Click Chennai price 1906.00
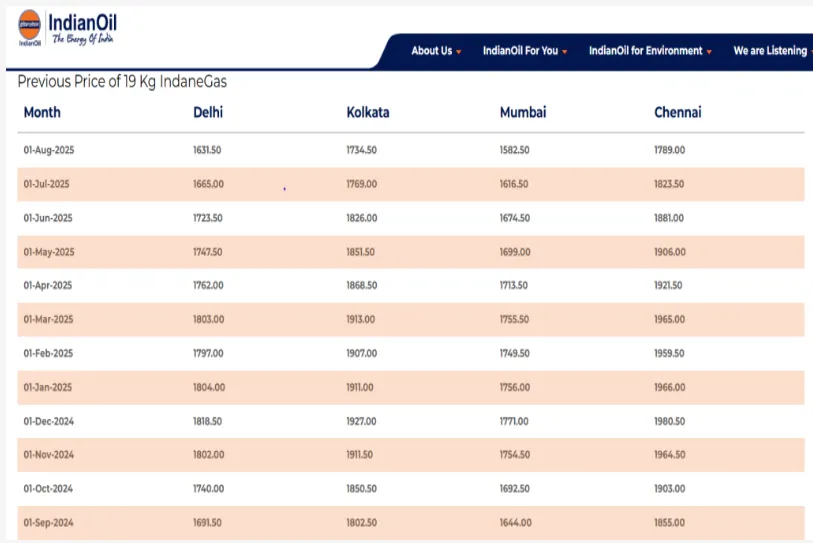 pos(670,252)
